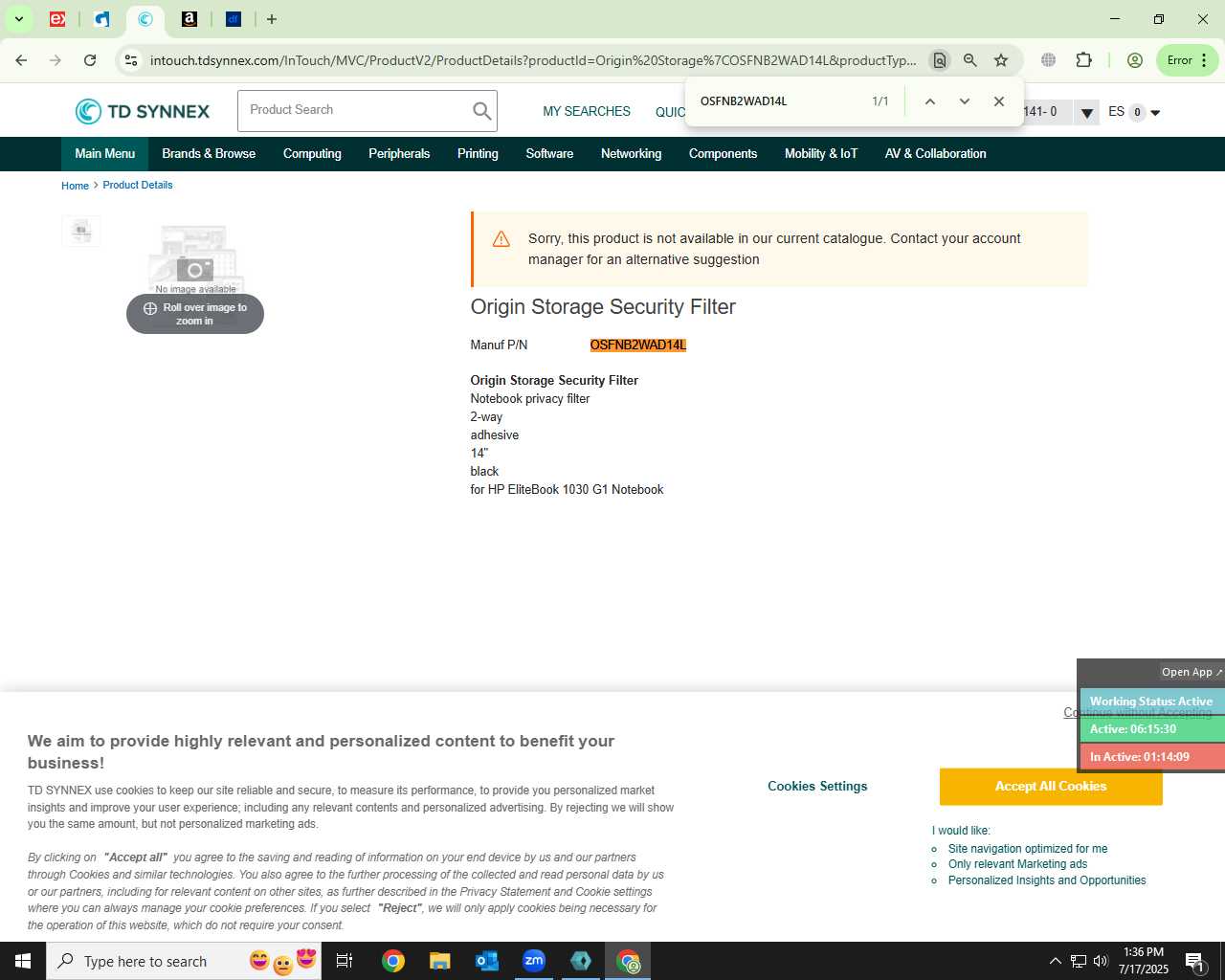Open MY SEARCHES link

tap(587, 112)
